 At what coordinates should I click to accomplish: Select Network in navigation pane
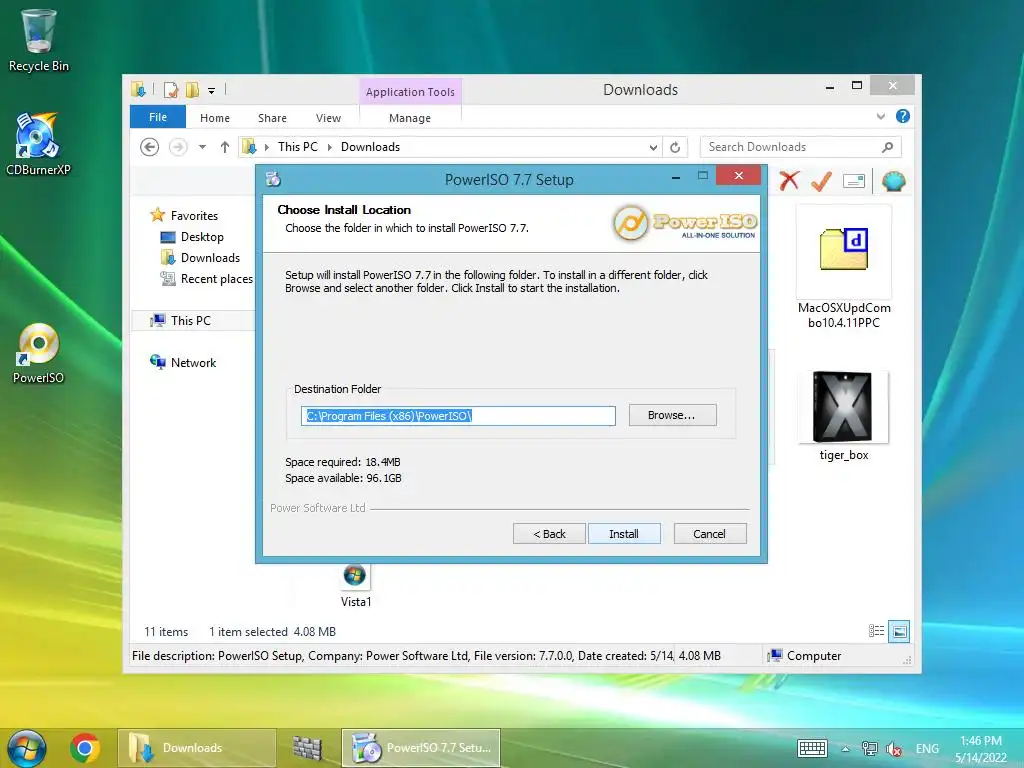tap(193, 362)
